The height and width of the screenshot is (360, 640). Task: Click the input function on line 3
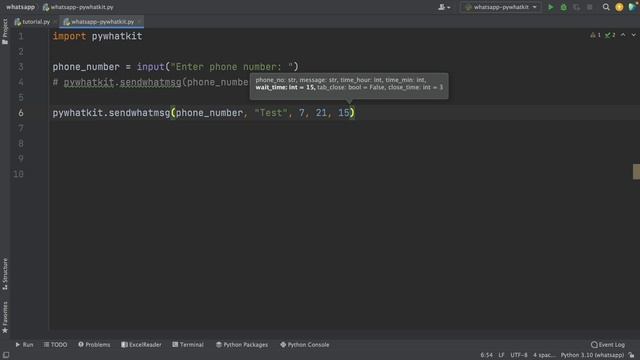point(151,67)
